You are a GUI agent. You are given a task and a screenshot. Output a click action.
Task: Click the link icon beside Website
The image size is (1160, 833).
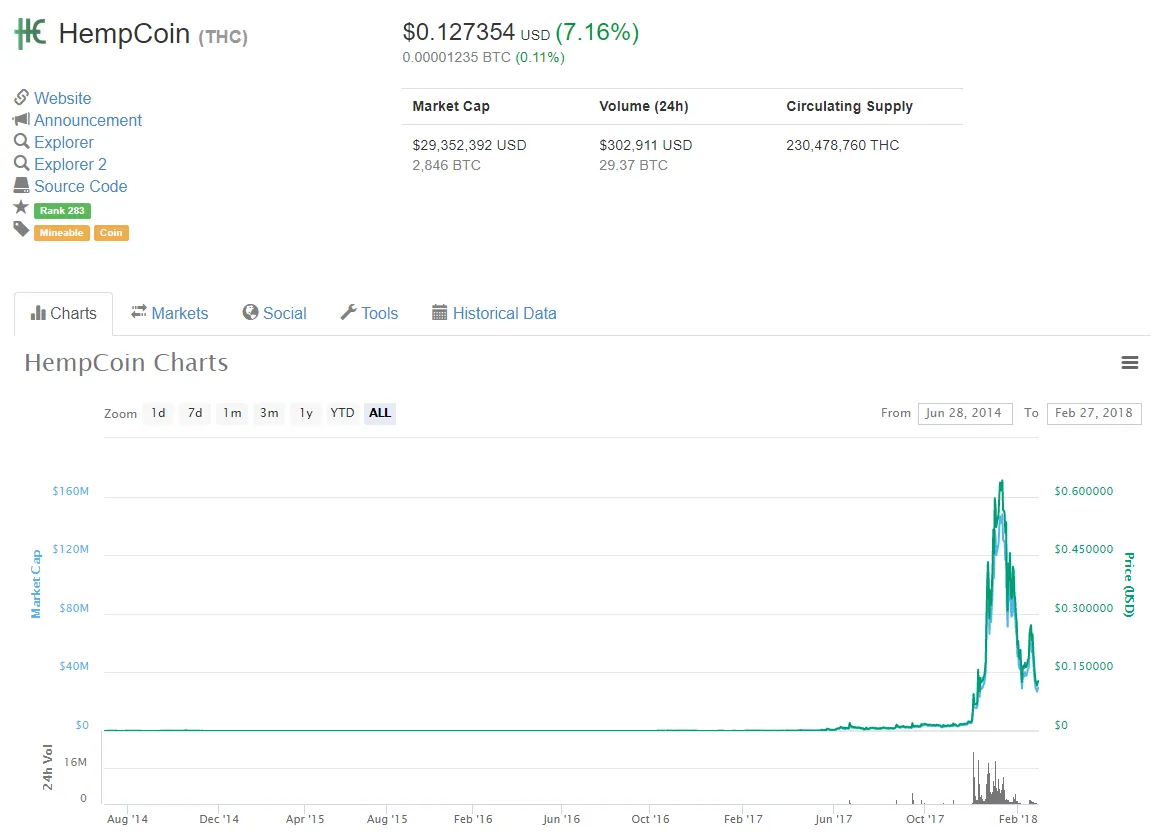pos(21,97)
